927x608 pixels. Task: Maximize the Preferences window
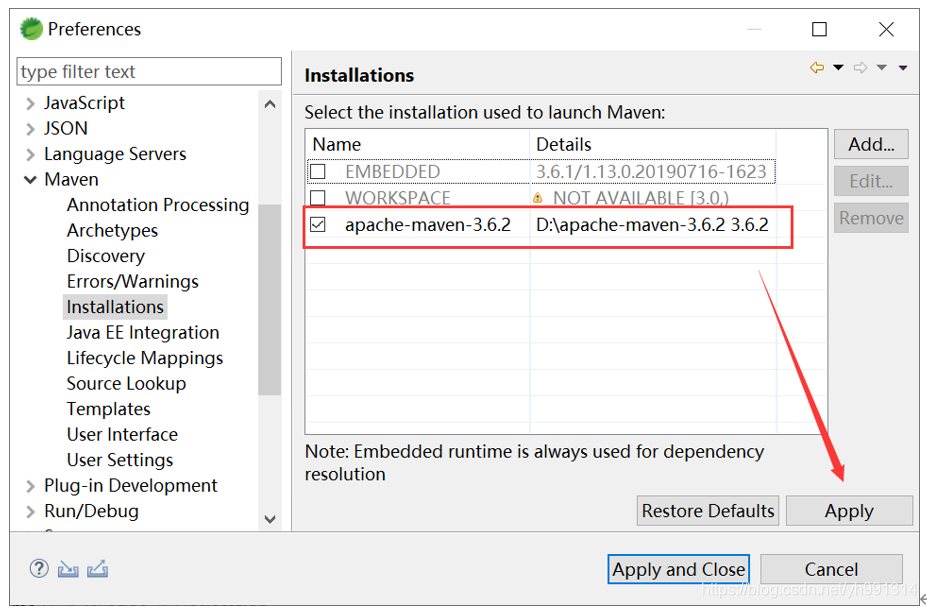819,29
